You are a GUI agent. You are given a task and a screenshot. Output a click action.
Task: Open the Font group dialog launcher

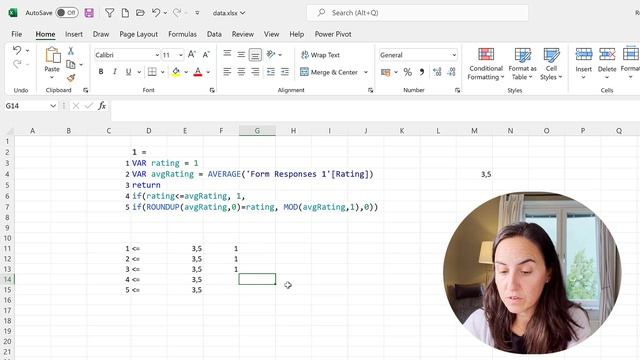coord(212,90)
